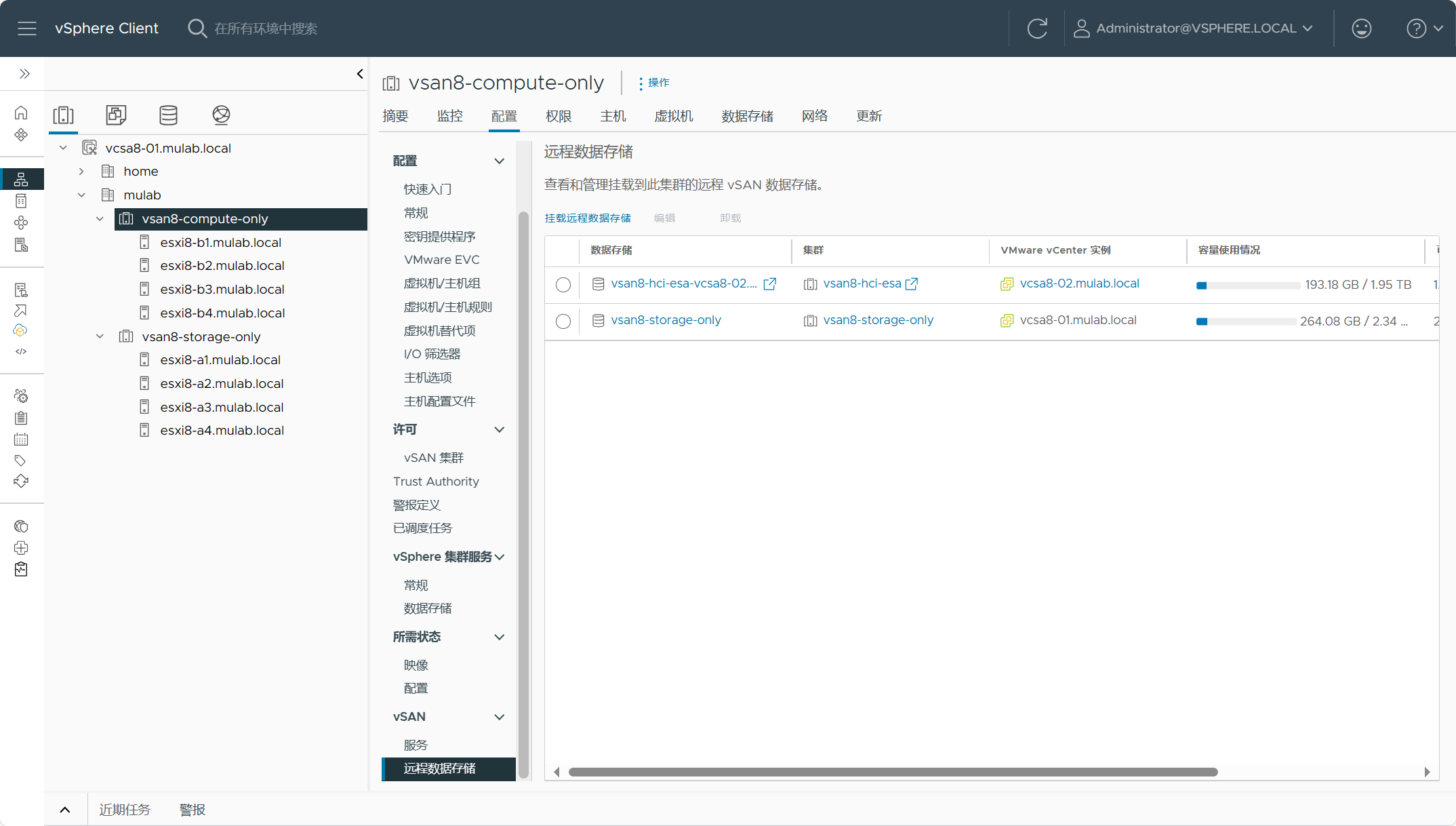1456x826 pixels.
Task: Click the table horizontal scrollbar
Action: [893, 772]
